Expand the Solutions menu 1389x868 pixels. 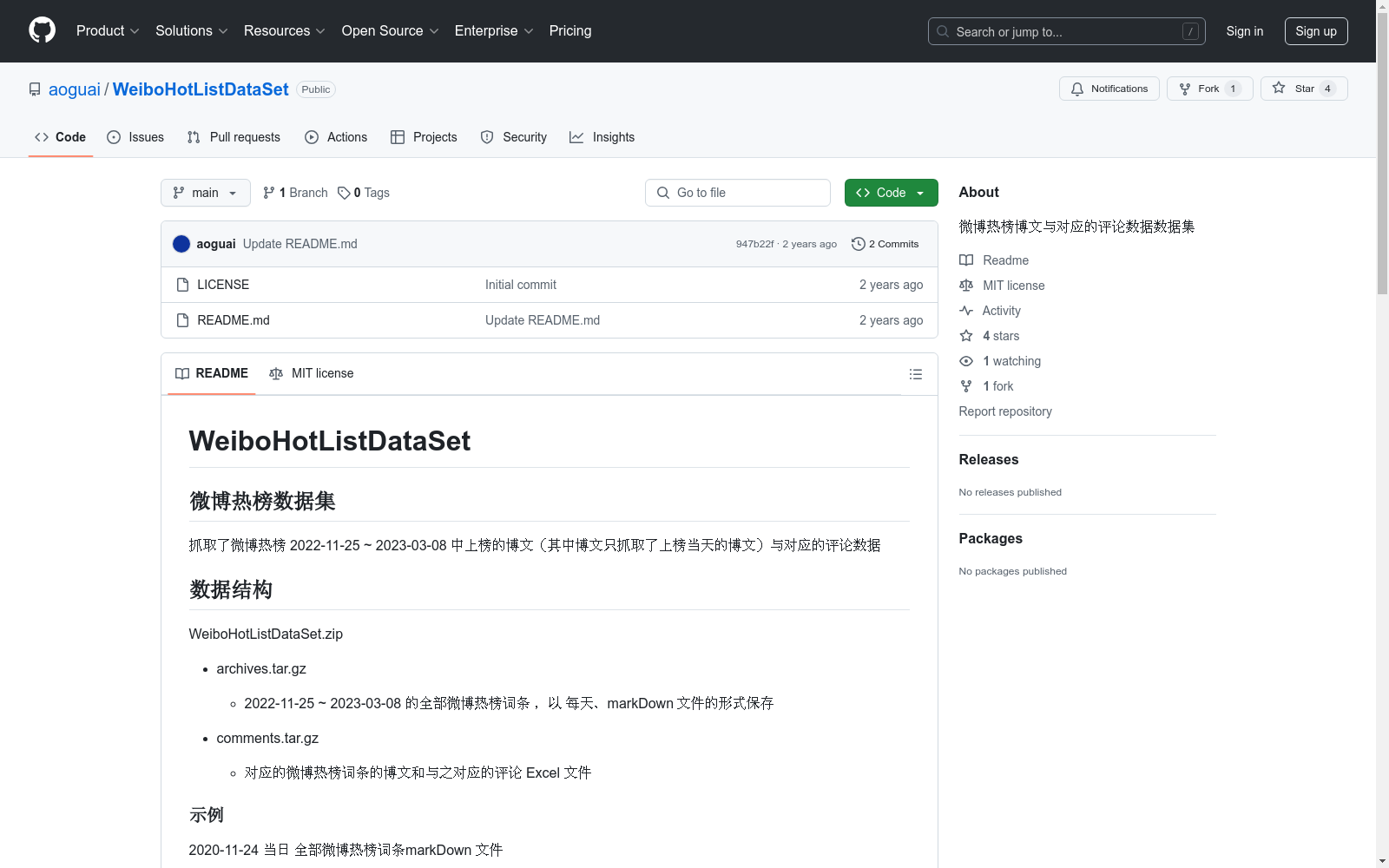pyautogui.click(x=191, y=31)
